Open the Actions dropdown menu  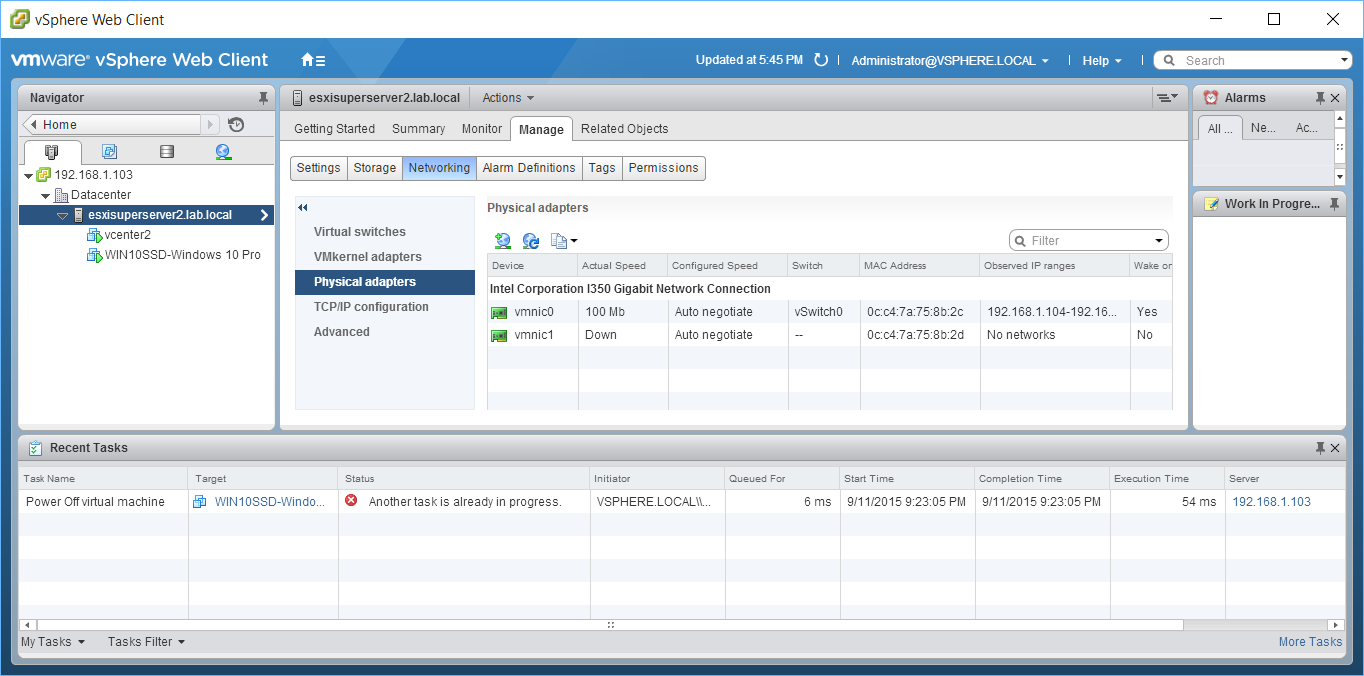pyautogui.click(x=508, y=98)
